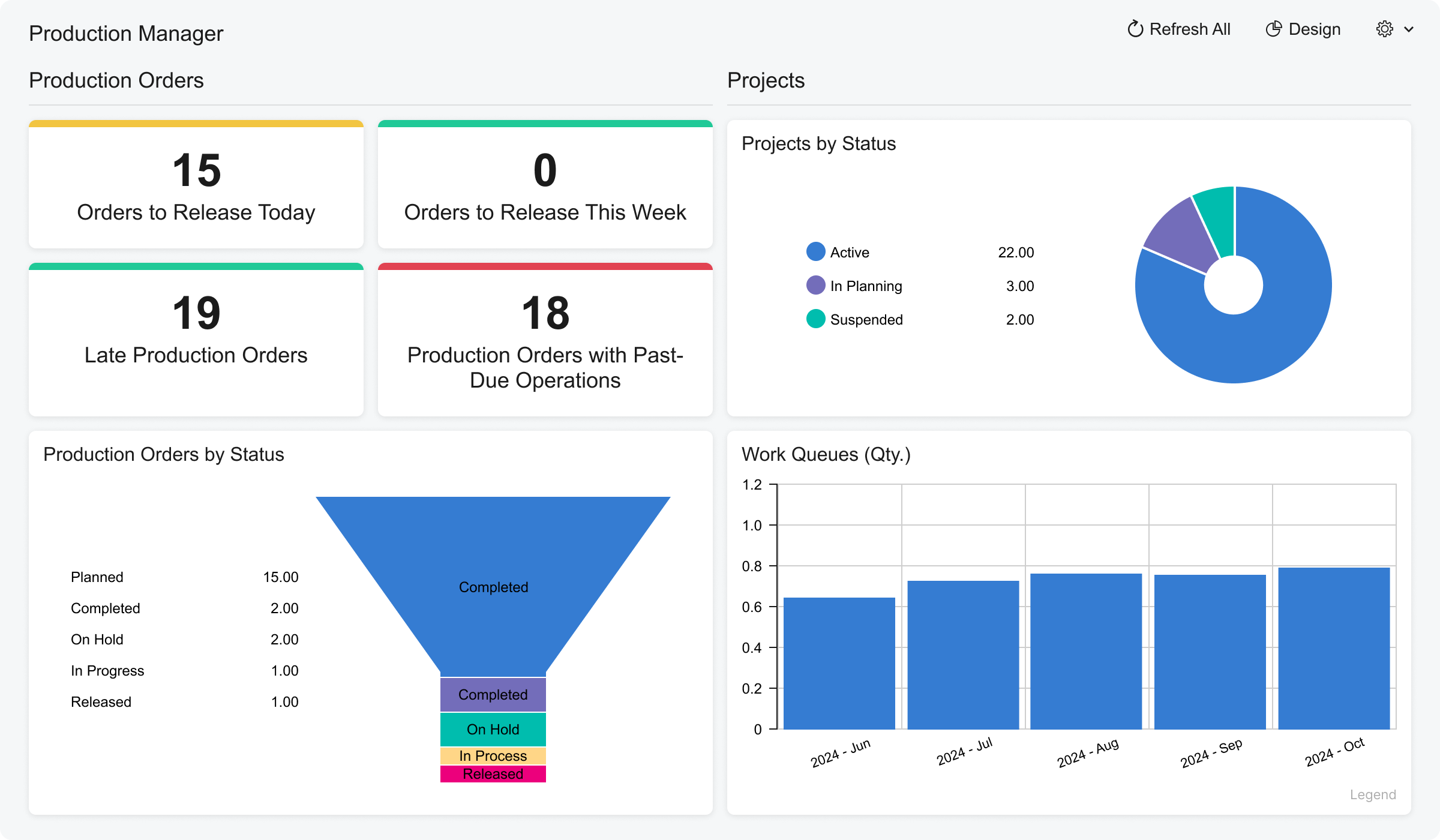Toggle the In Planning series visibility
This screenshot has width=1440, height=840.
866,286
